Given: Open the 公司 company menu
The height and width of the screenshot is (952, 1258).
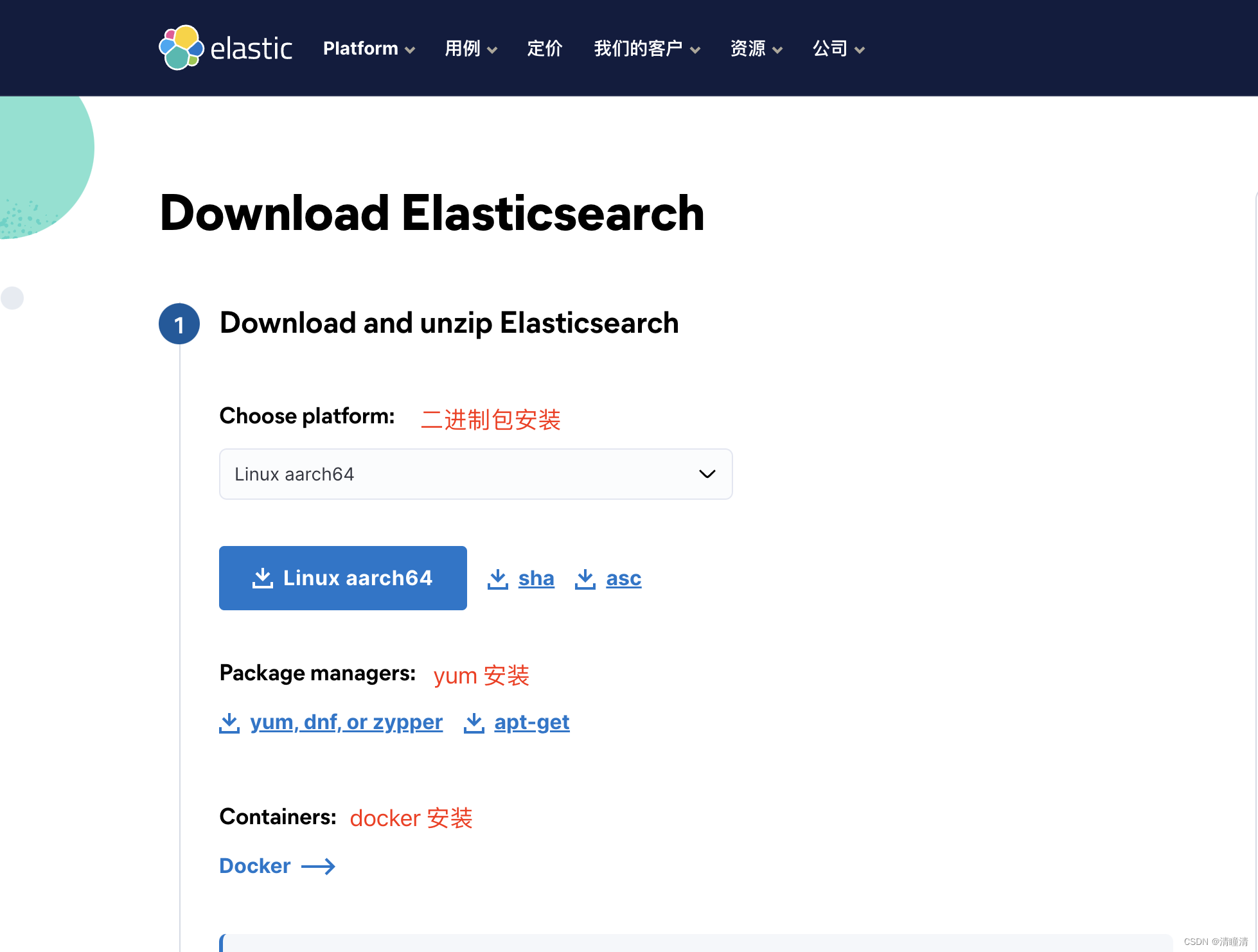Looking at the screenshot, I should (838, 49).
